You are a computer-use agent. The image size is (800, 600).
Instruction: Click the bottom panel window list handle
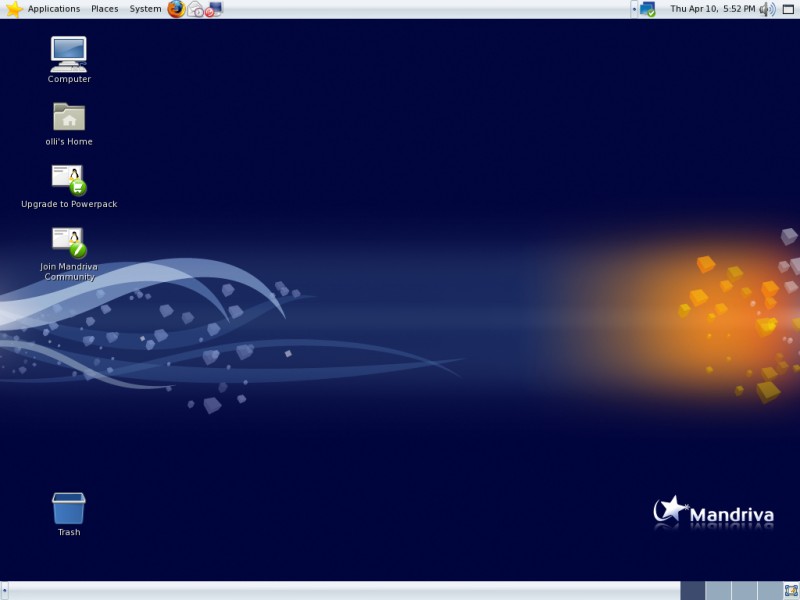tap(5, 591)
